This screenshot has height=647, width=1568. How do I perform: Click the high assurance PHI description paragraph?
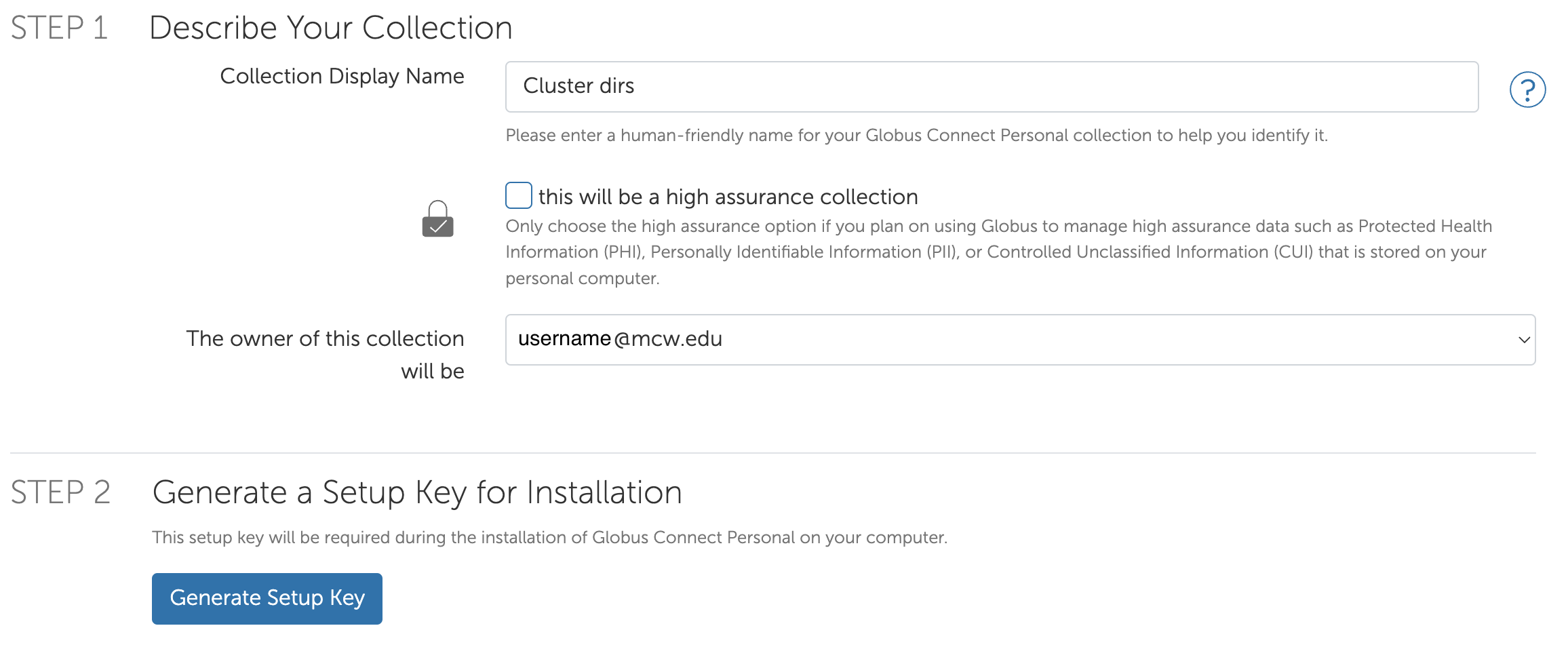[997, 252]
